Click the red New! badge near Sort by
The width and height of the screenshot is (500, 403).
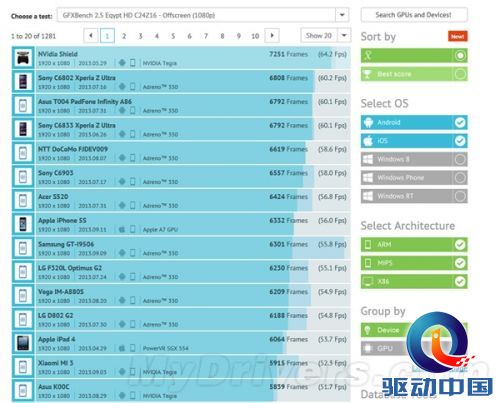point(458,36)
